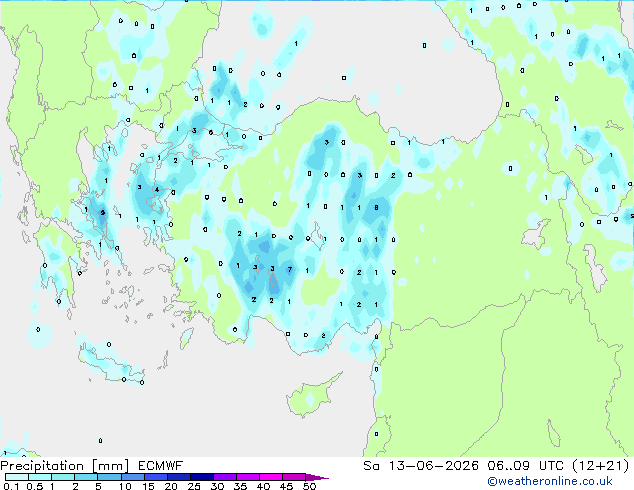Click legend scale label '15'
Viewport: 634px width, 490px height.
coord(148,486)
